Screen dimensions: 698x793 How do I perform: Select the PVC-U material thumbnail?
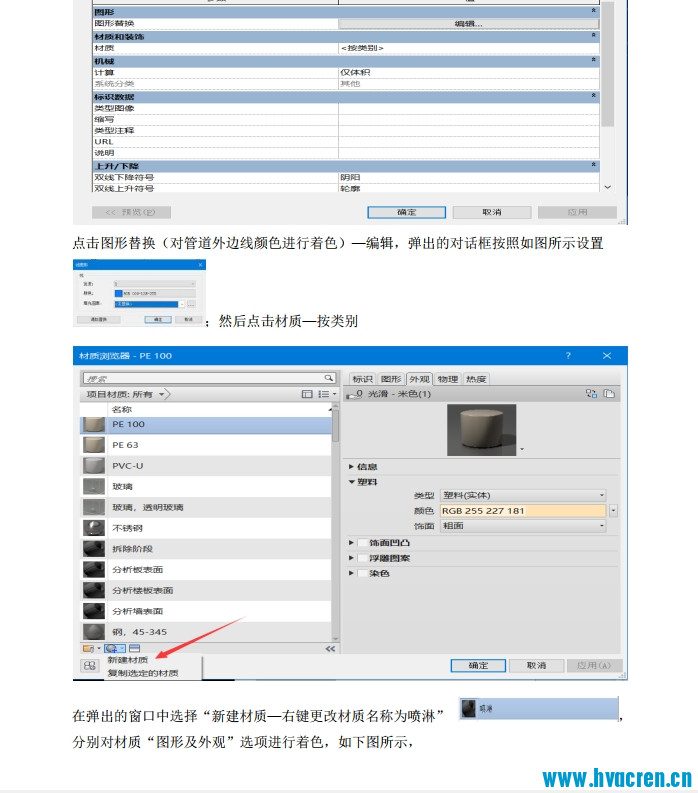(94, 466)
